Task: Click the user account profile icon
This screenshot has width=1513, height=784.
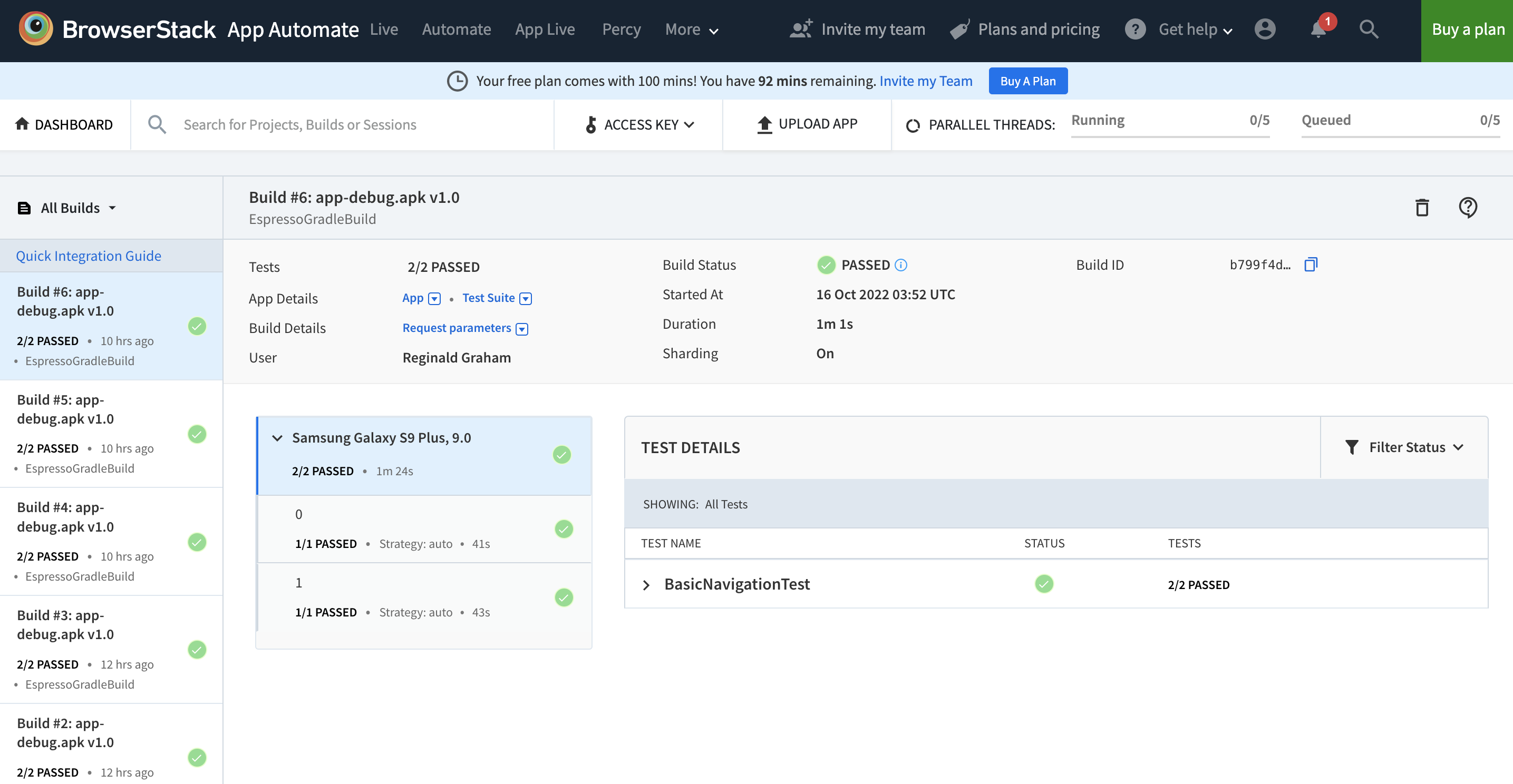Action: 1265,30
